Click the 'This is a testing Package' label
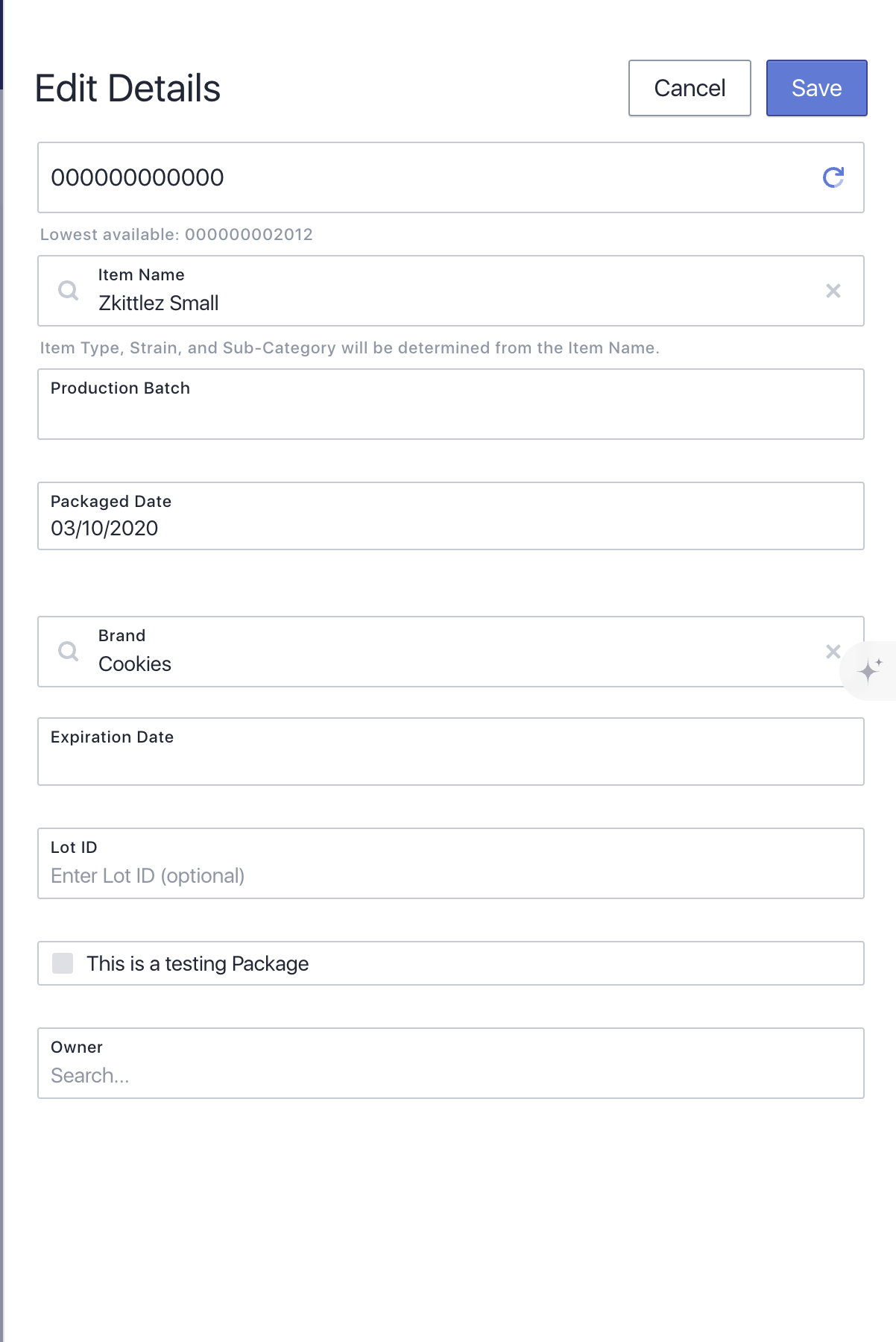 pos(198,963)
